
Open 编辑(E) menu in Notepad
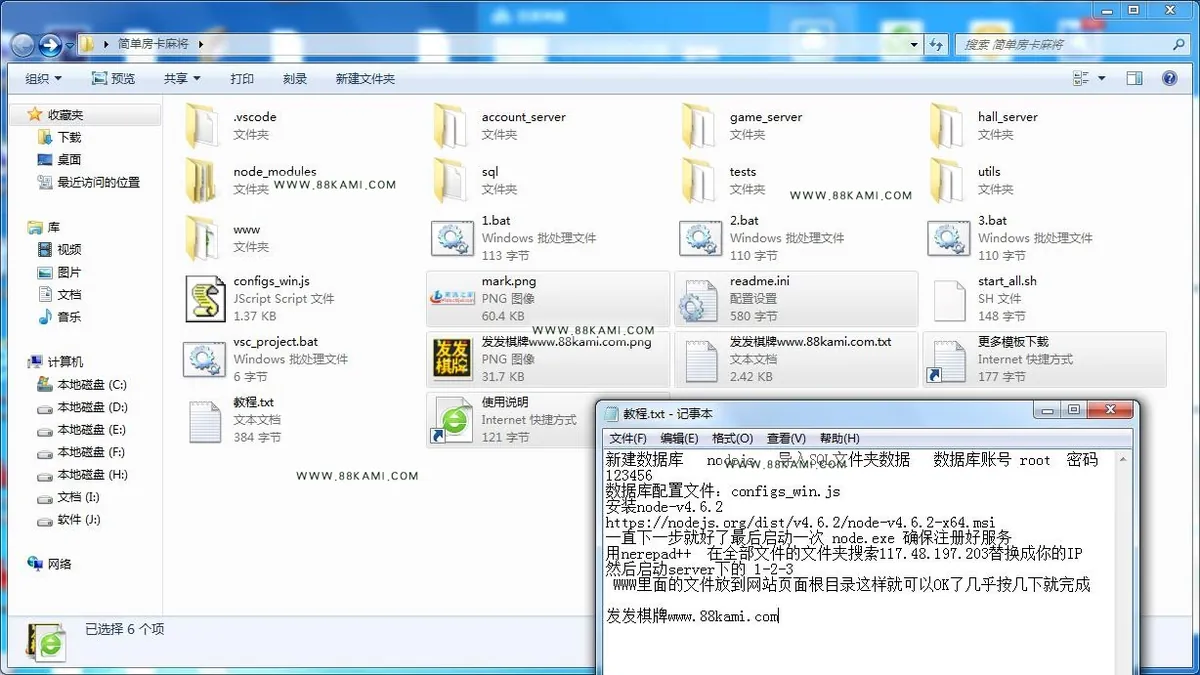pyautogui.click(x=679, y=438)
